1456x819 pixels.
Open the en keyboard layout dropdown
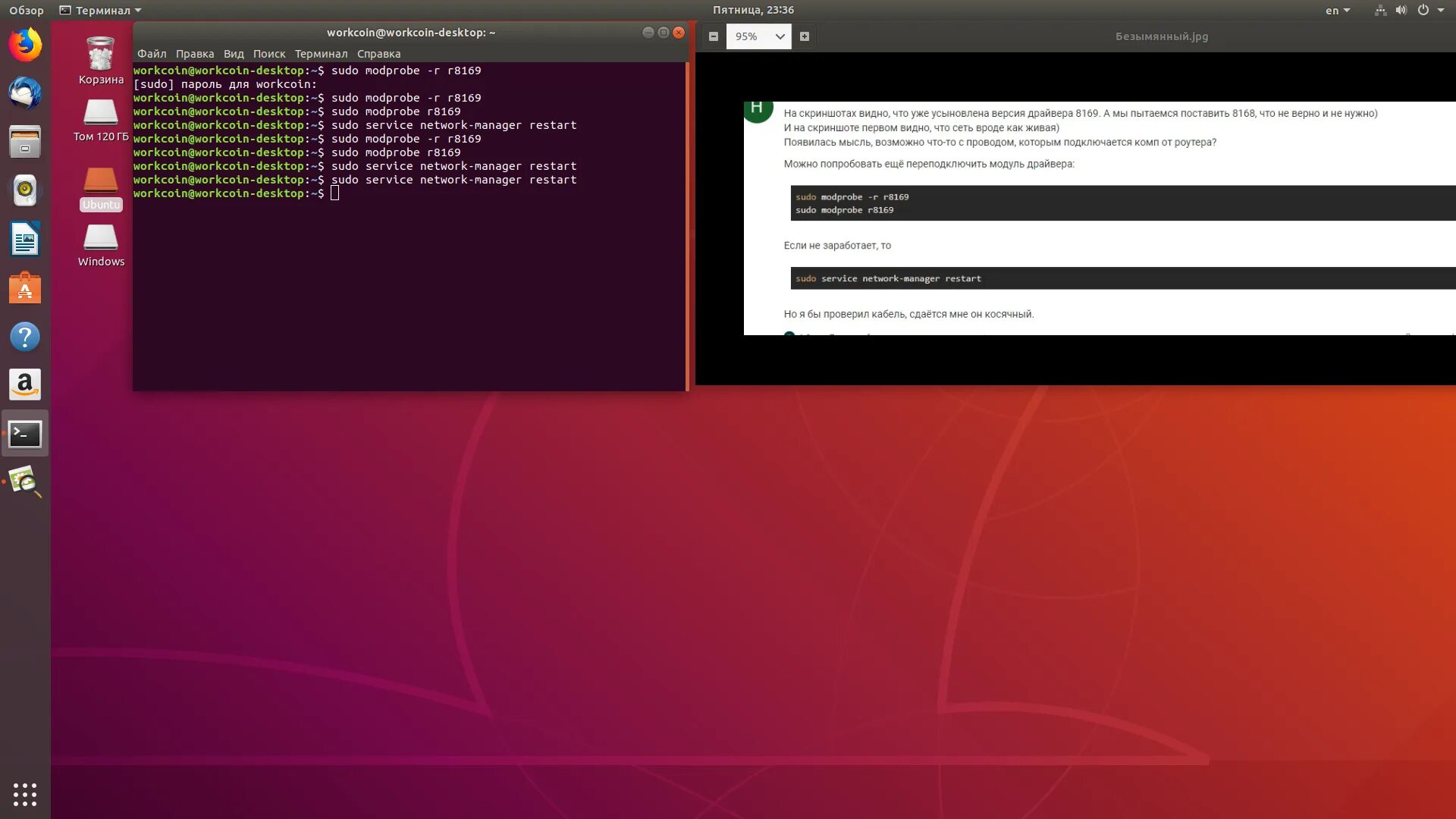[x=1338, y=11]
